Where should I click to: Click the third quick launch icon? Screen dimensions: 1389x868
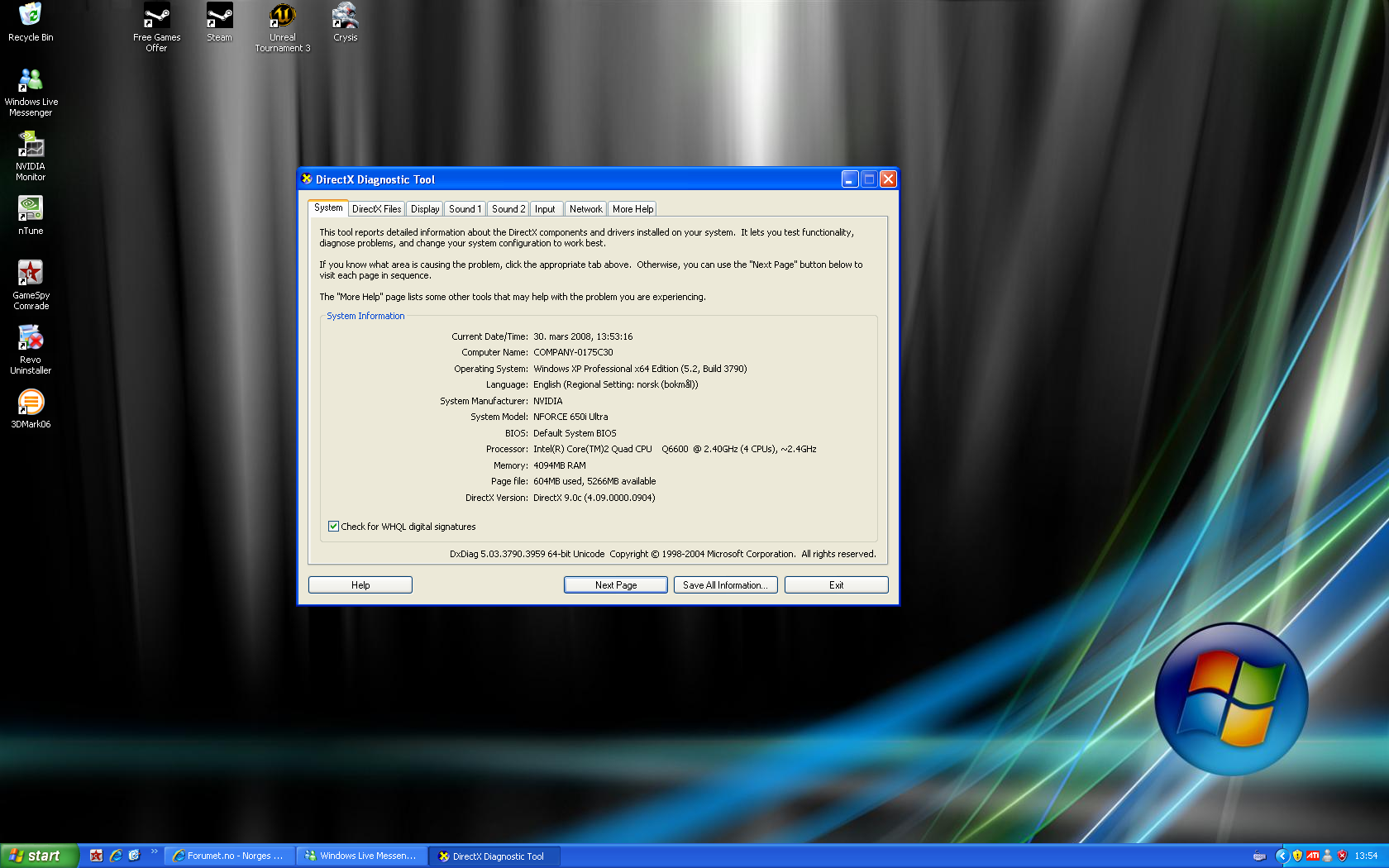point(135,856)
